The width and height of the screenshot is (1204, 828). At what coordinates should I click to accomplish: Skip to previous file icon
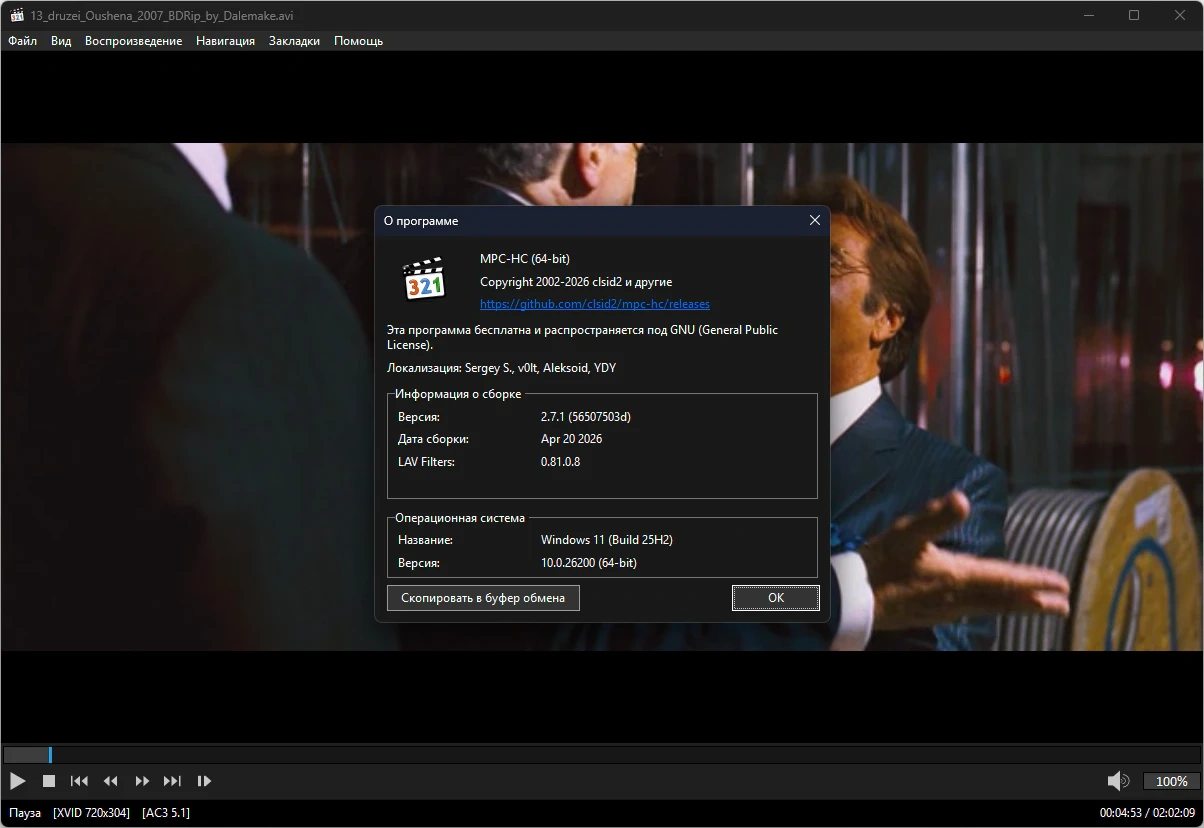click(x=79, y=781)
